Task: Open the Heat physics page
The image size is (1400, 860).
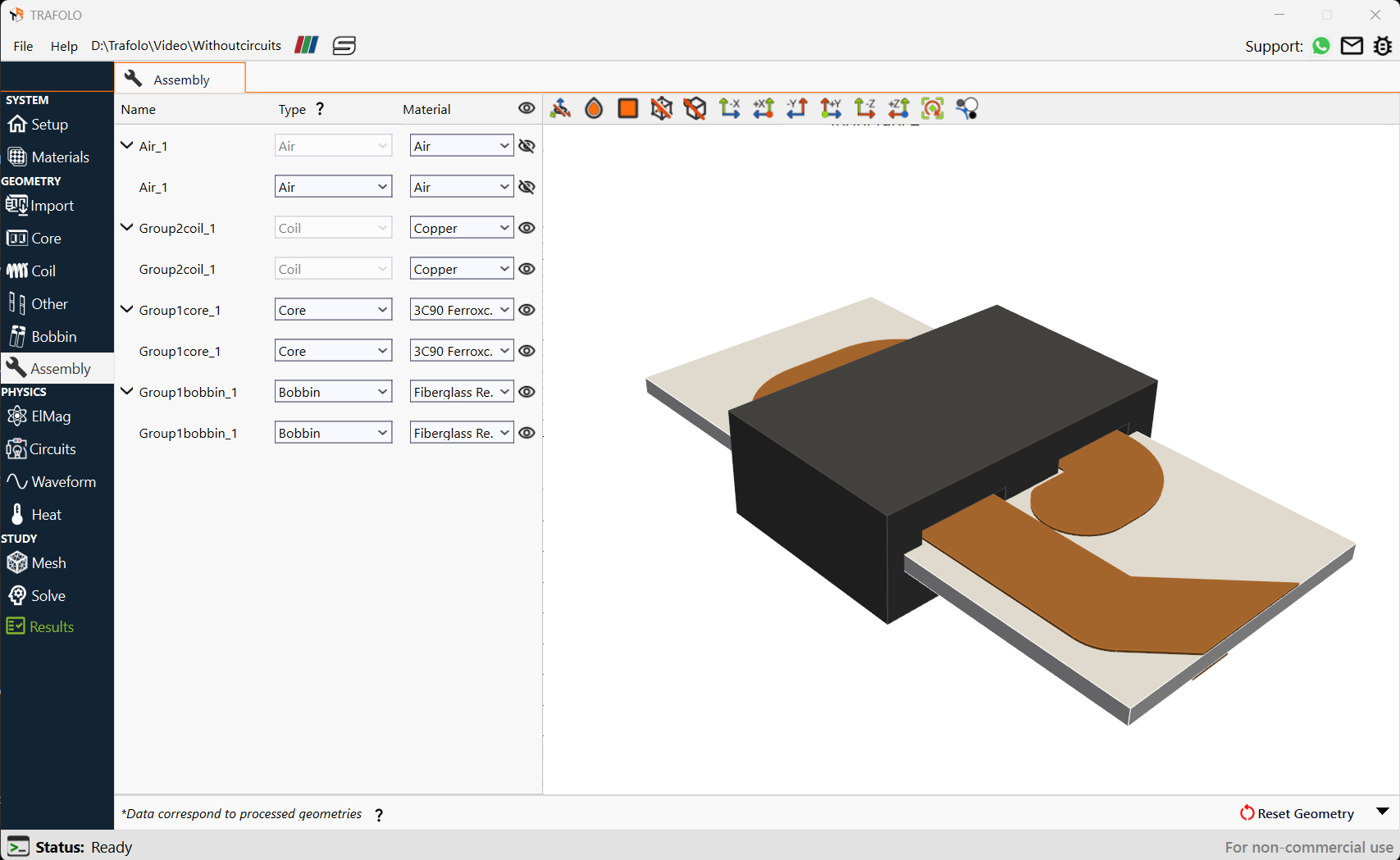Action: [x=57, y=514]
